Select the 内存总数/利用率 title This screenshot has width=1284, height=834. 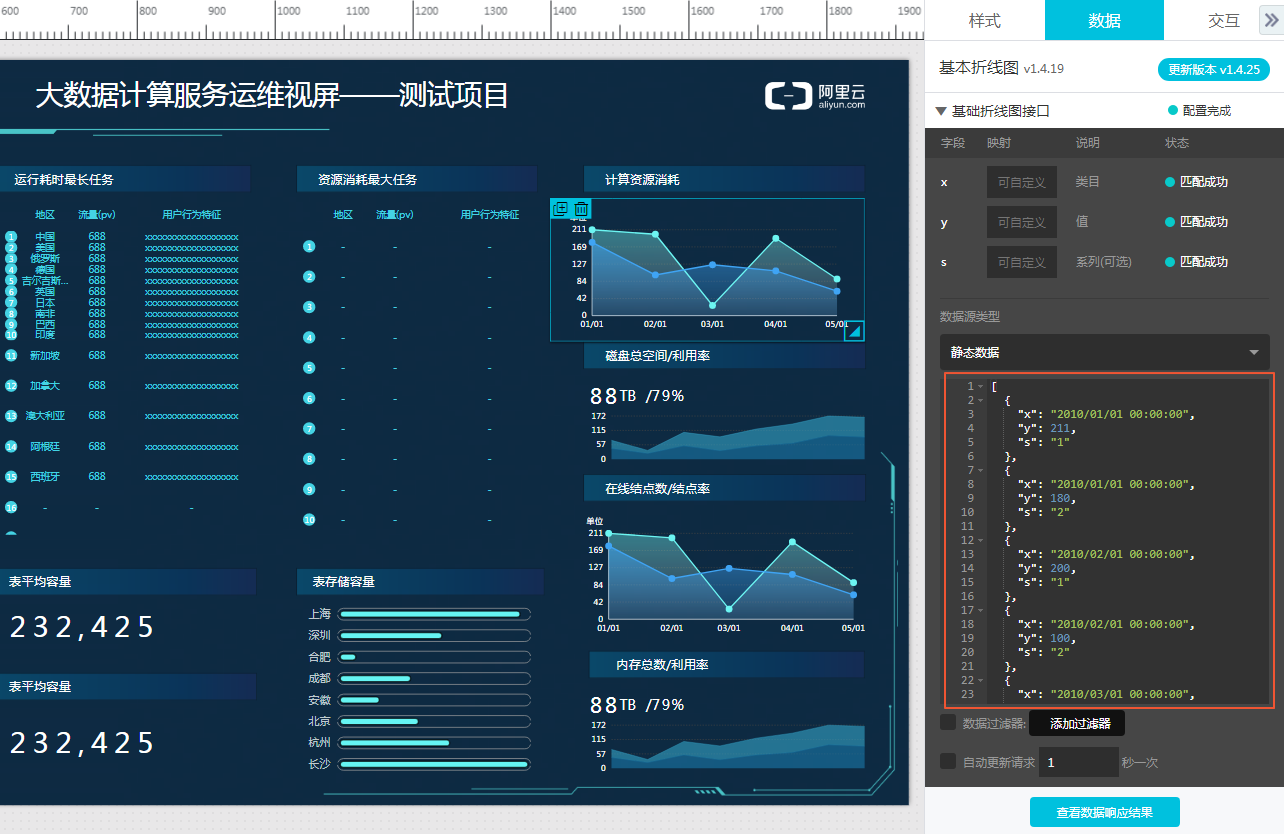(726, 665)
